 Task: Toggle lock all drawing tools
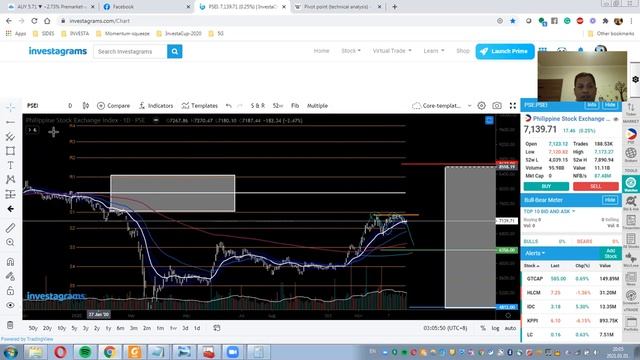click(x=10, y=291)
